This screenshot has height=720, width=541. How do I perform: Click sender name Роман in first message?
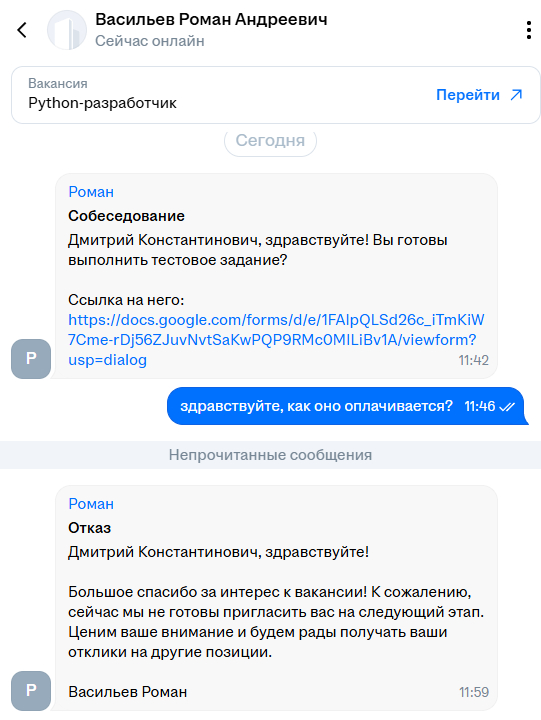tap(91, 192)
